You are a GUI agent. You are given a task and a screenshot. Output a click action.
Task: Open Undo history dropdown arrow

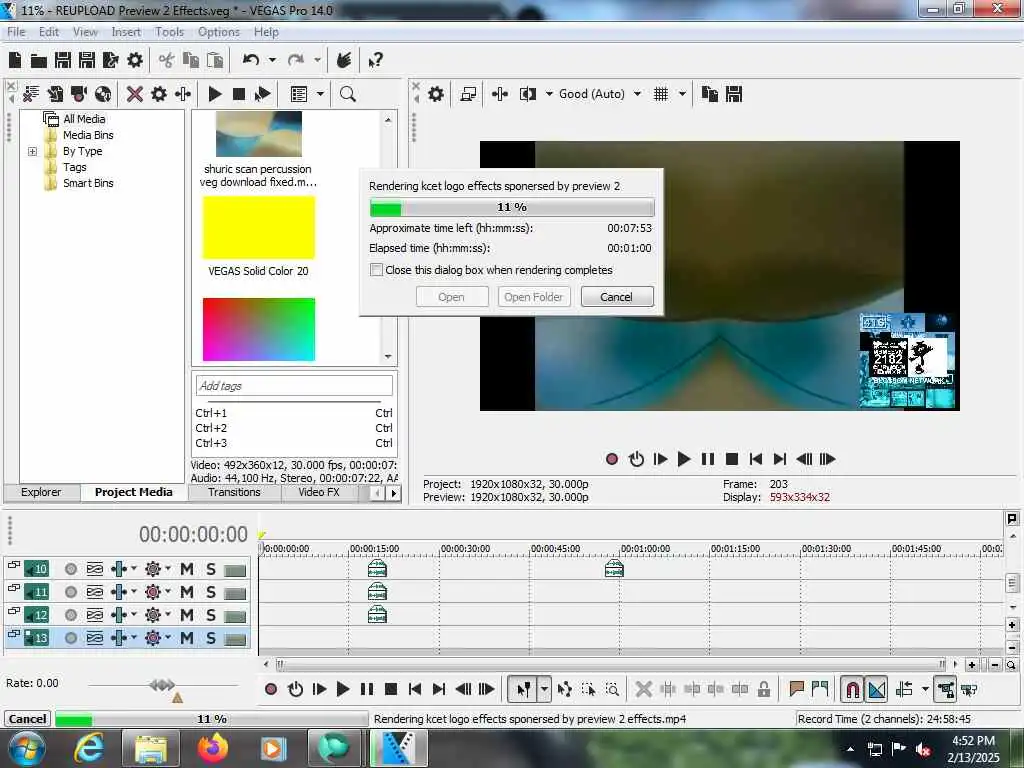click(272, 61)
